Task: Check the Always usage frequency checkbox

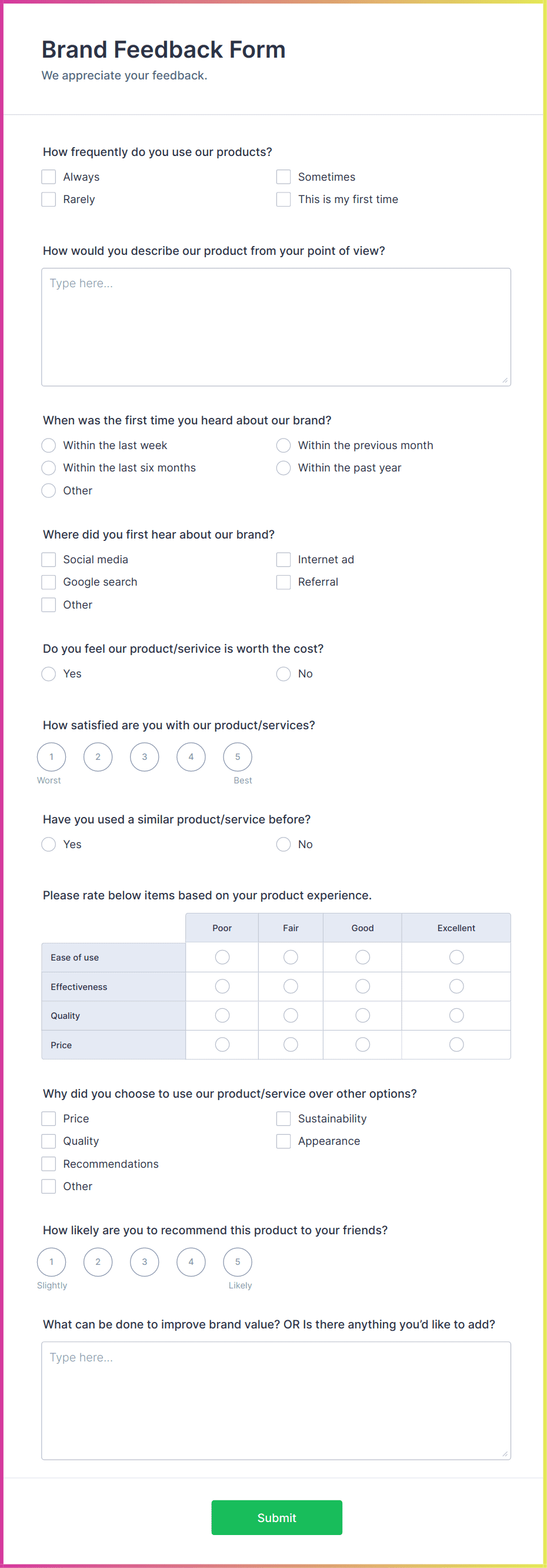Action: 49,177
